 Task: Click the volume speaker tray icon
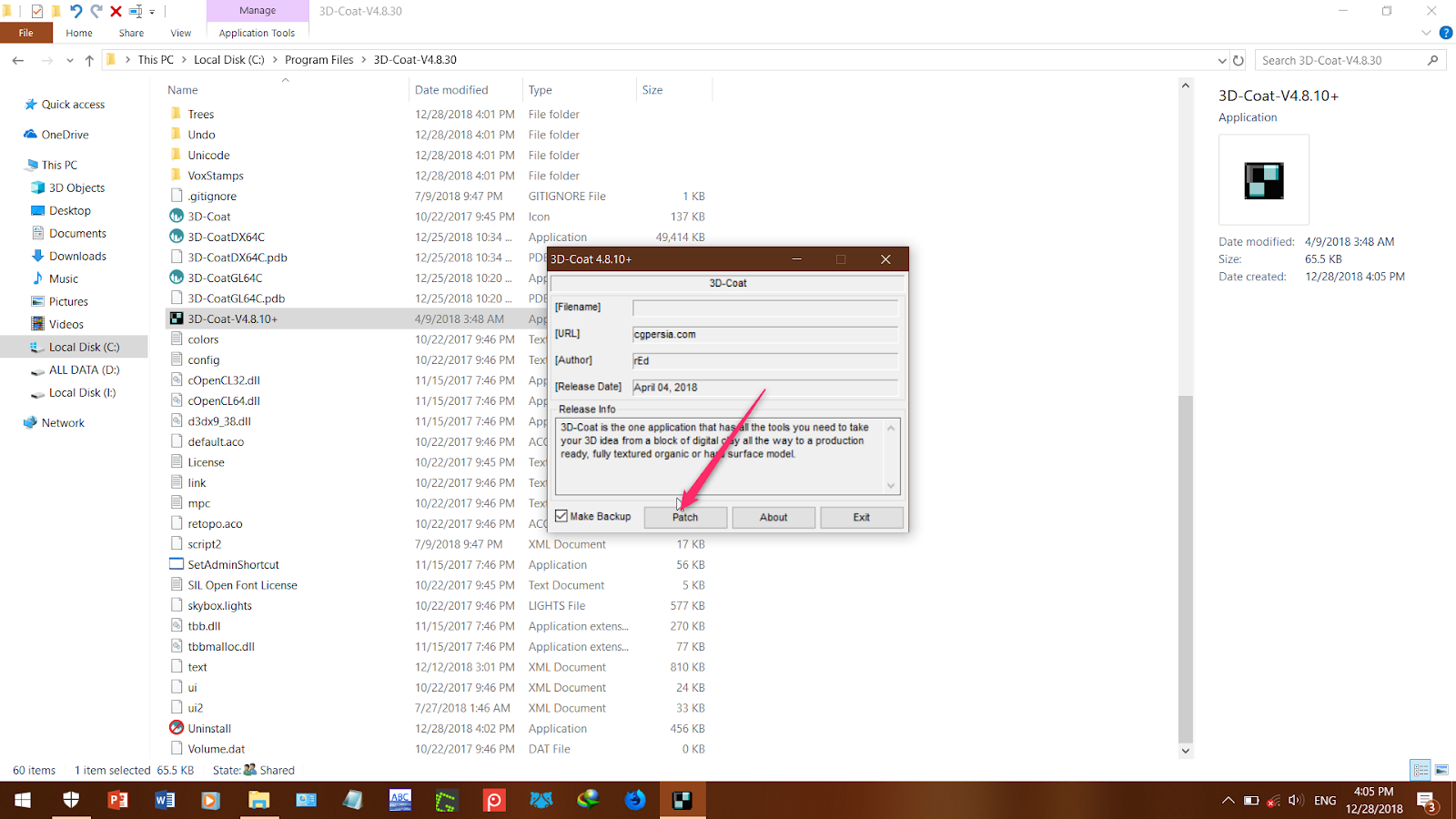[1295, 801]
